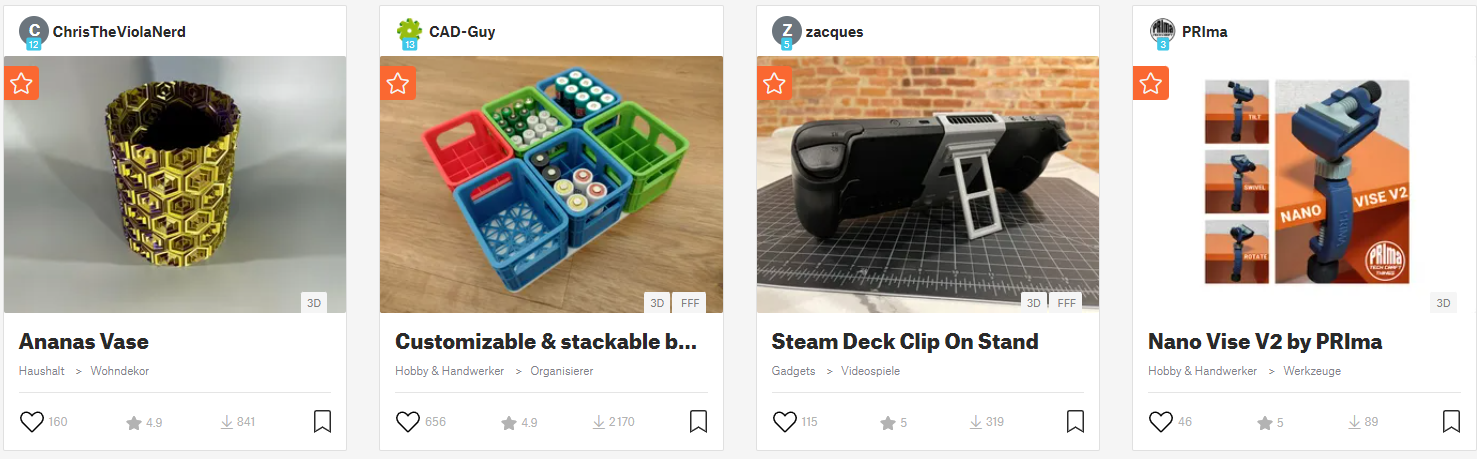Open CAD-Guy's avatar icon
This screenshot has width=1477, height=459.
410,32
